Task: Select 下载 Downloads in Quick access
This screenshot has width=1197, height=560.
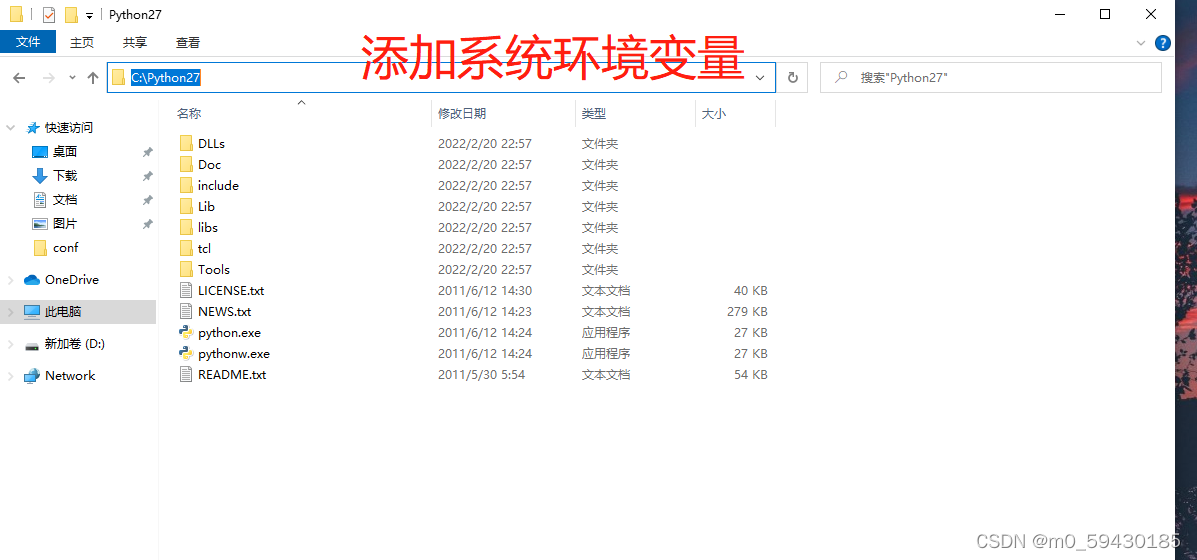Action: (x=65, y=175)
